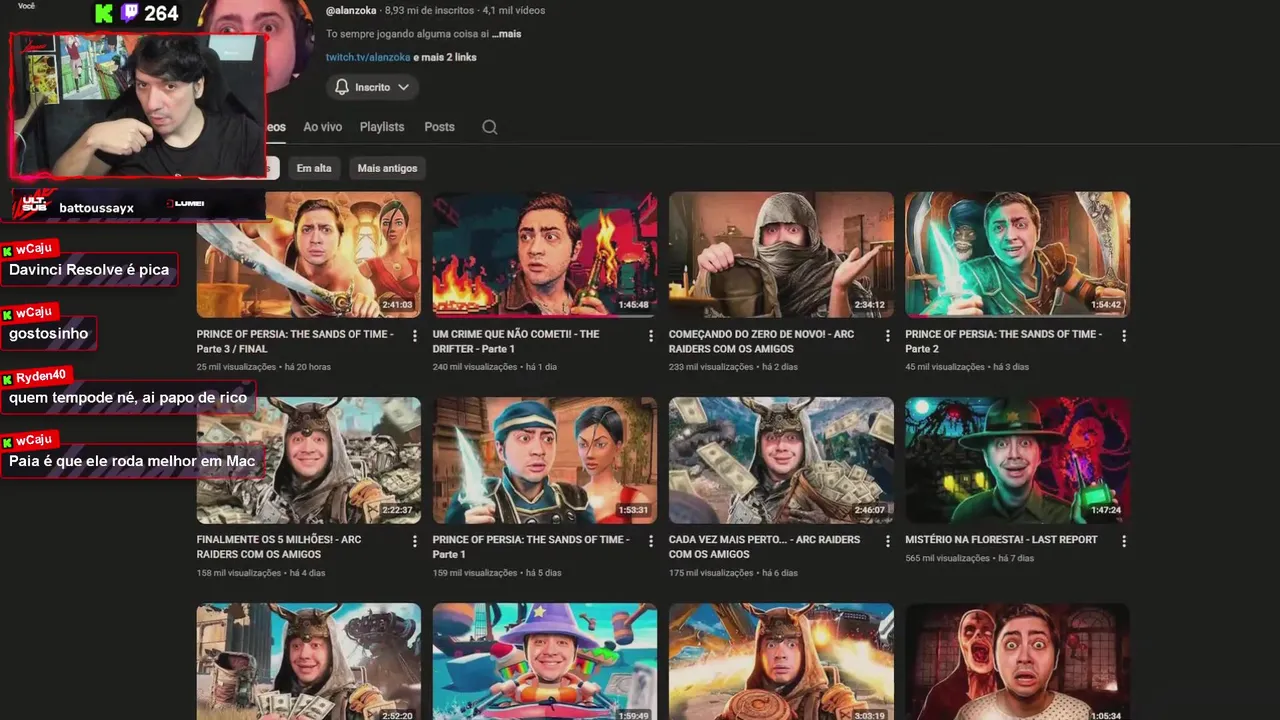Filter videos by Em alta
The height and width of the screenshot is (720, 1280).
[x=314, y=168]
